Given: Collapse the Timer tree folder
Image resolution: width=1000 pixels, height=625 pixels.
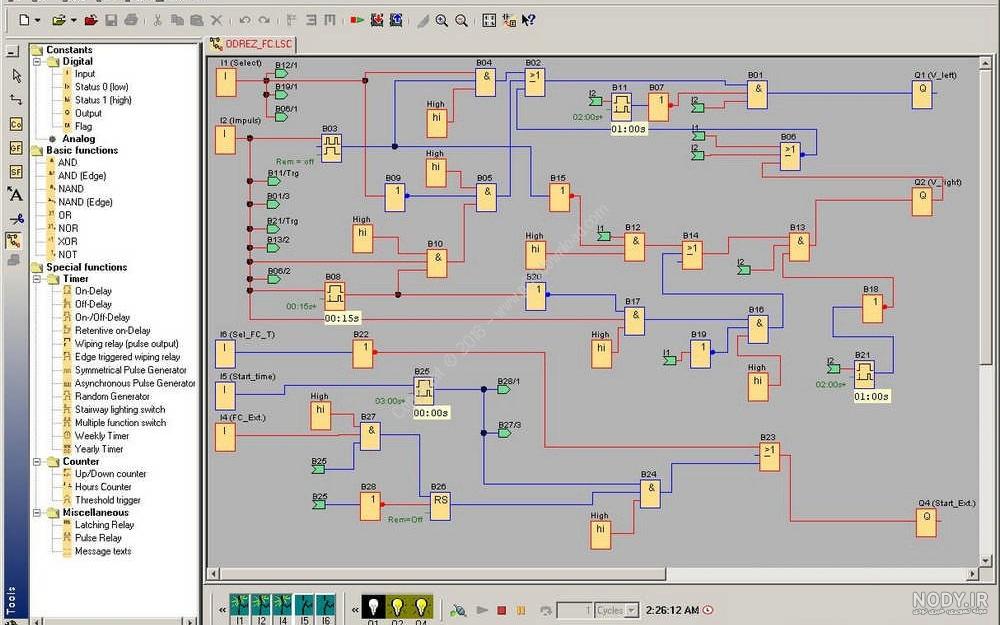Looking at the screenshot, I should pos(37,279).
